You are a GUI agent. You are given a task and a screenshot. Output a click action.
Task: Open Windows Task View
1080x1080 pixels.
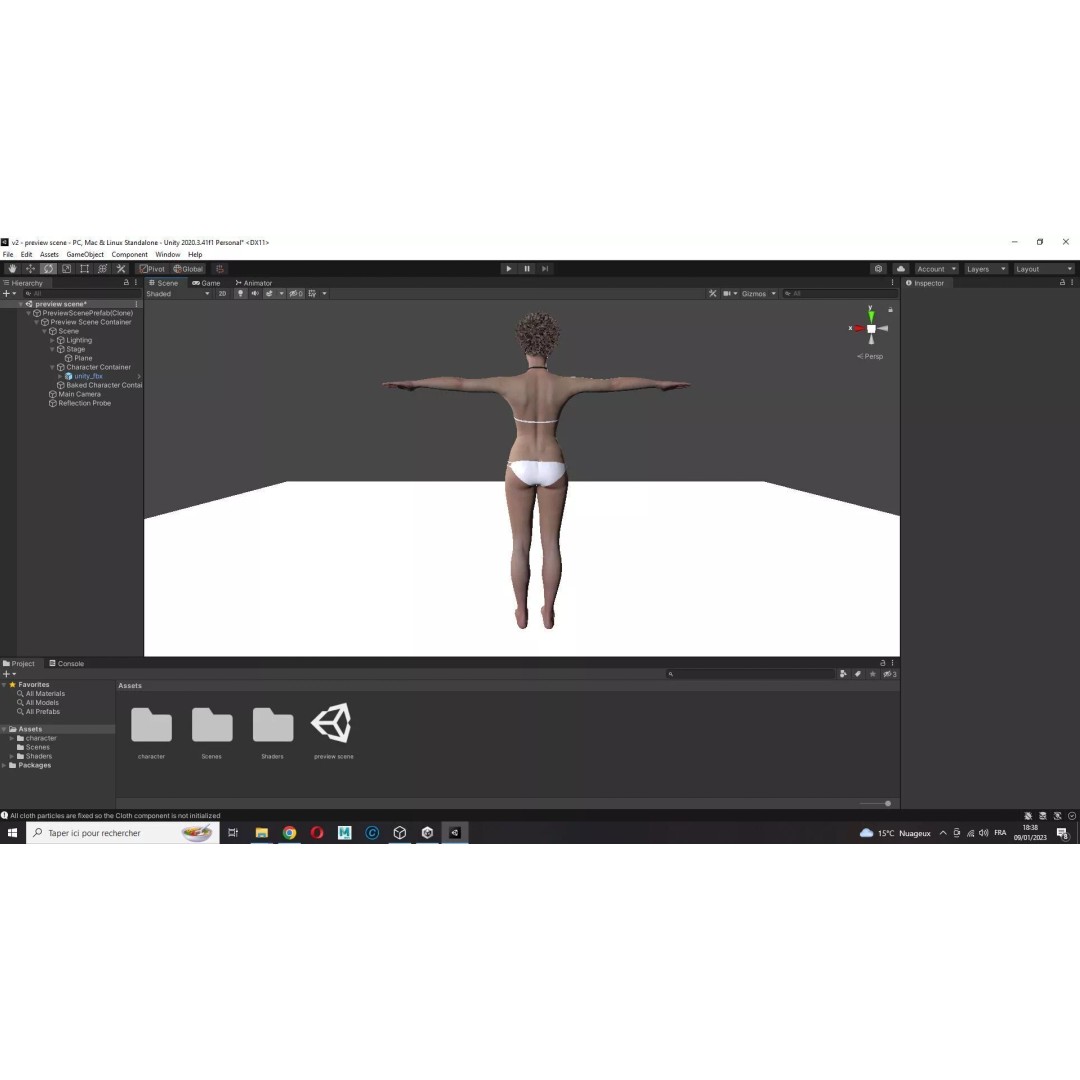point(233,833)
